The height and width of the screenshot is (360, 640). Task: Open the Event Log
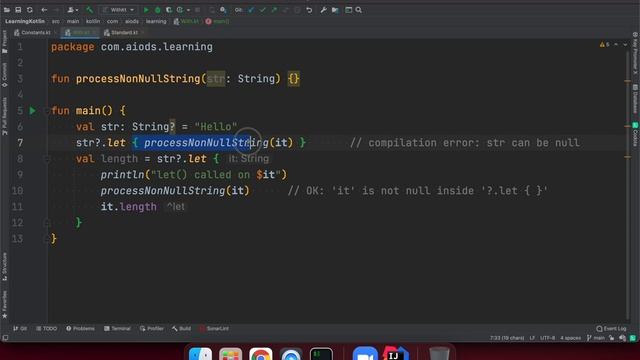[x=611, y=329]
